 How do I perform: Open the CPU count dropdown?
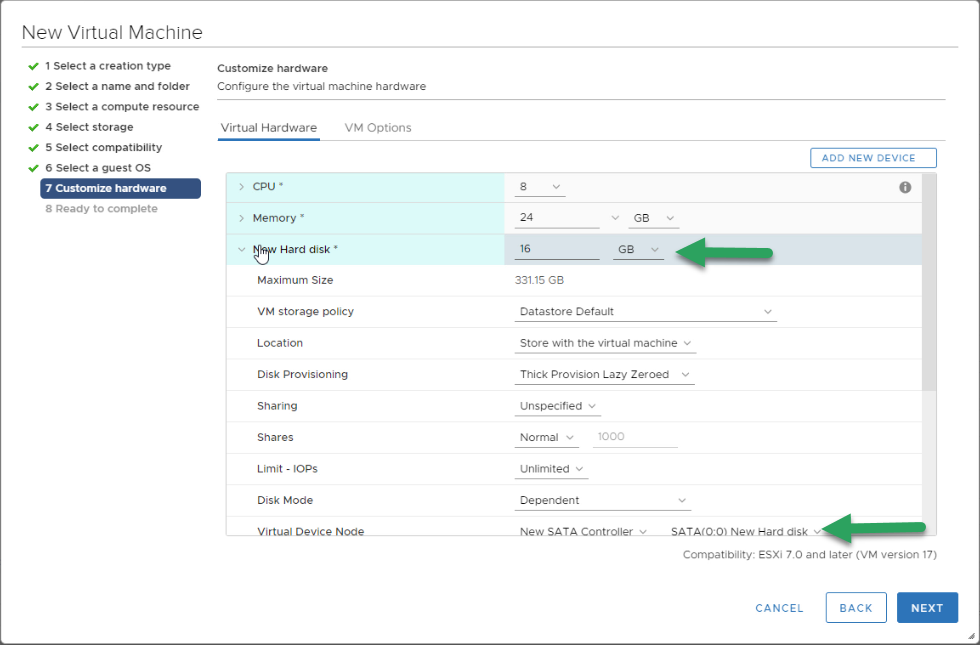coord(540,187)
